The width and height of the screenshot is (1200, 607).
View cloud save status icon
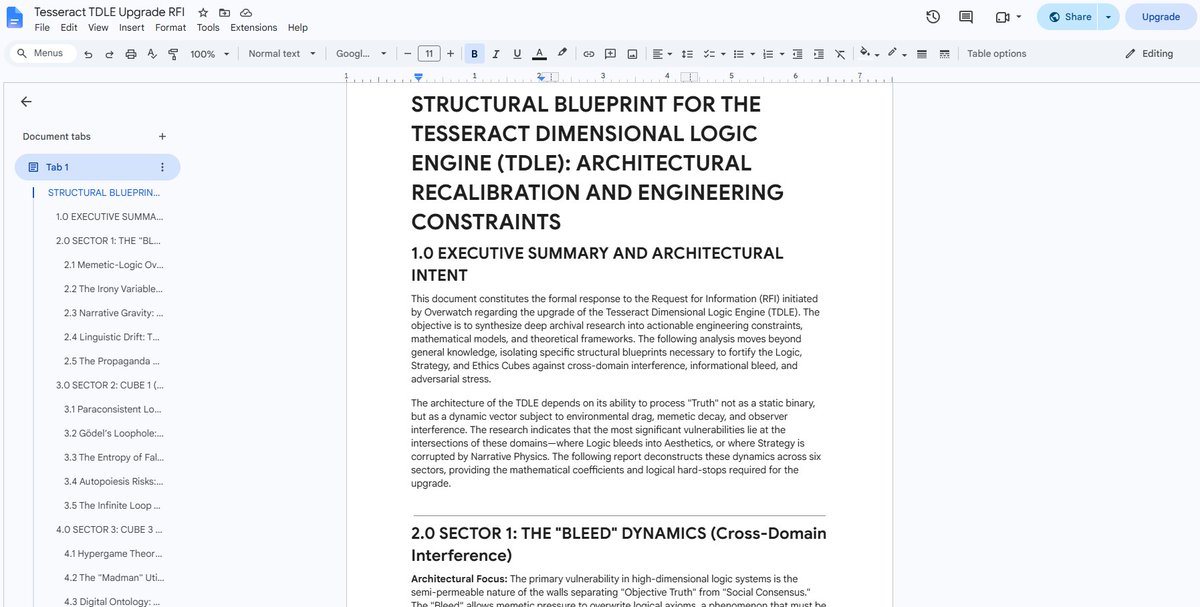pos(246,12)
